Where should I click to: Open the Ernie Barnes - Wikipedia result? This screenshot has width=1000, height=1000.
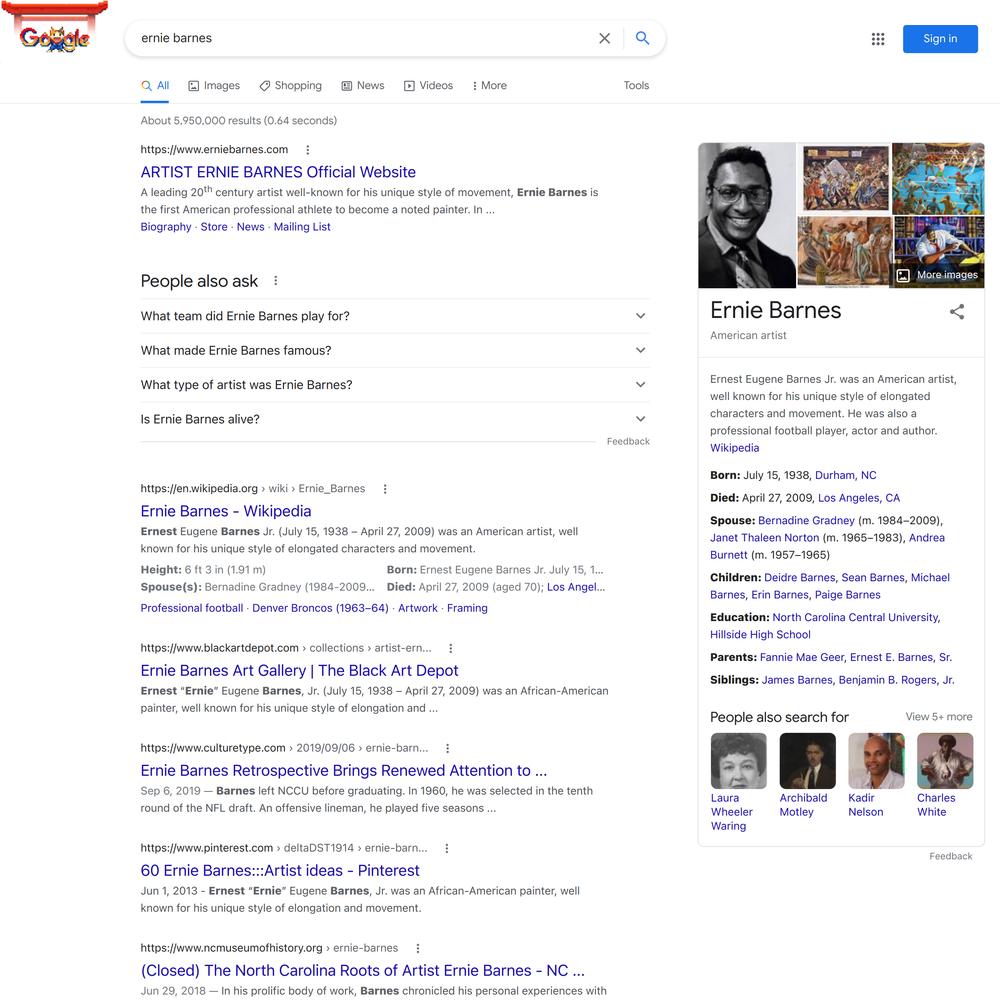point(226,511)
